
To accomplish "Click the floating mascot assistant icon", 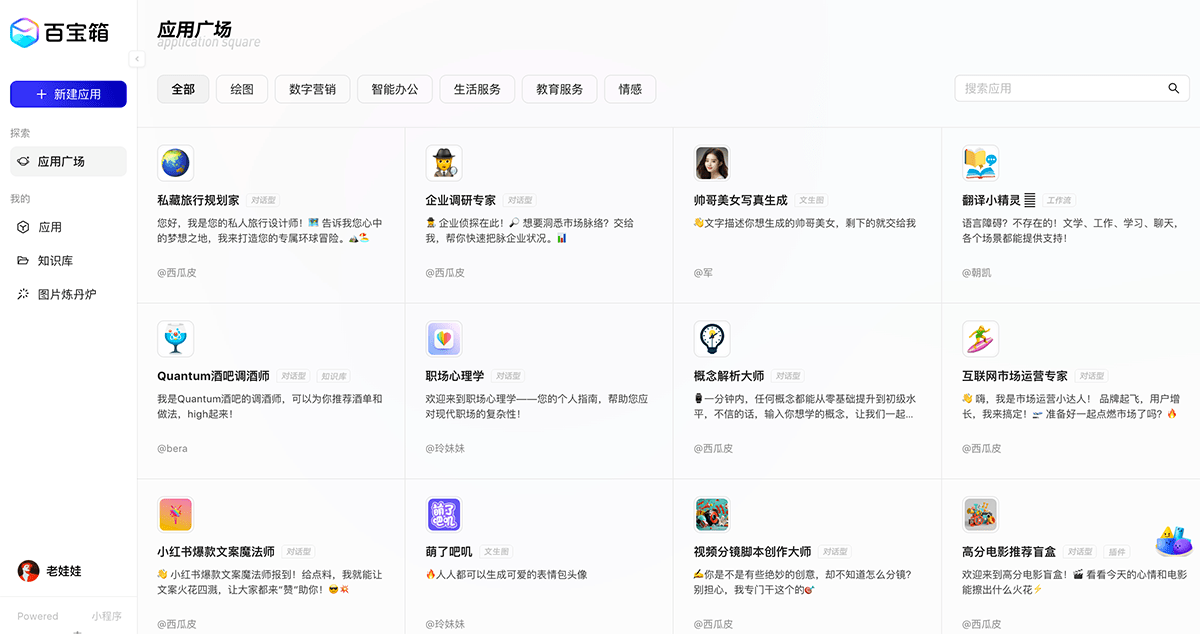I will pos(1173,542).
